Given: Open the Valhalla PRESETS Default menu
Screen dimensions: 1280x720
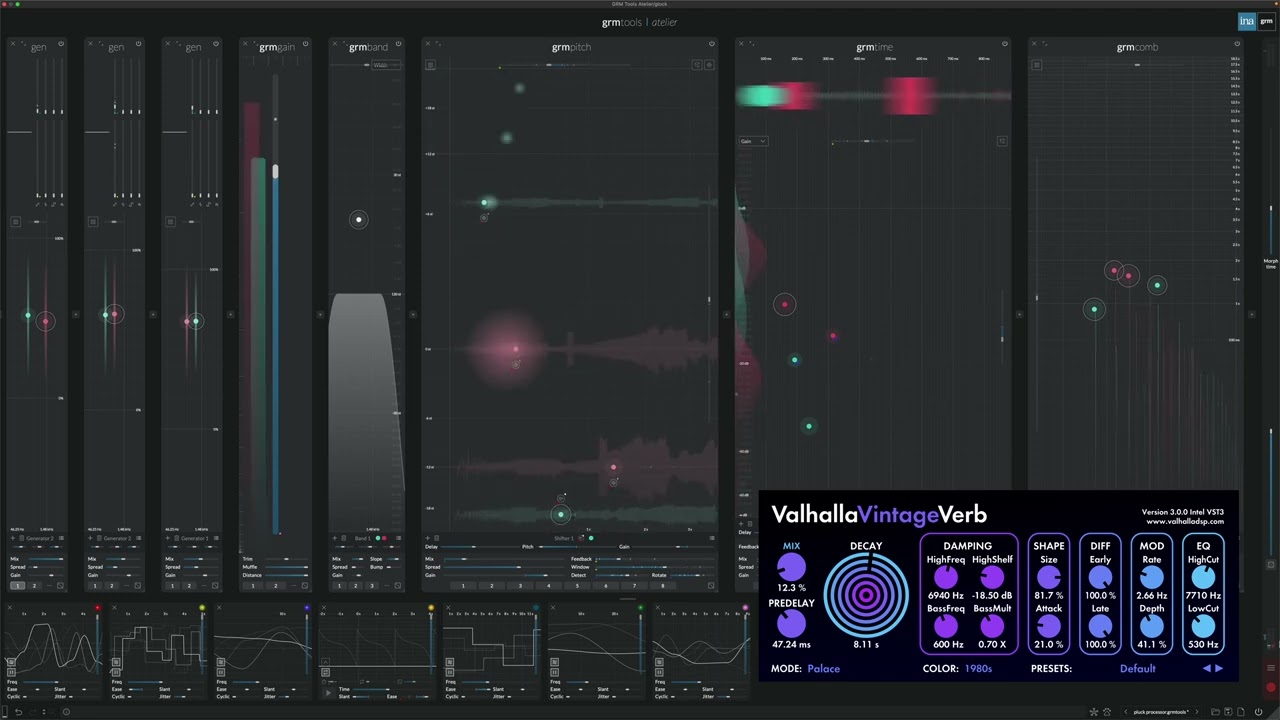Looking at the screenshot, I should (1137, 668).
